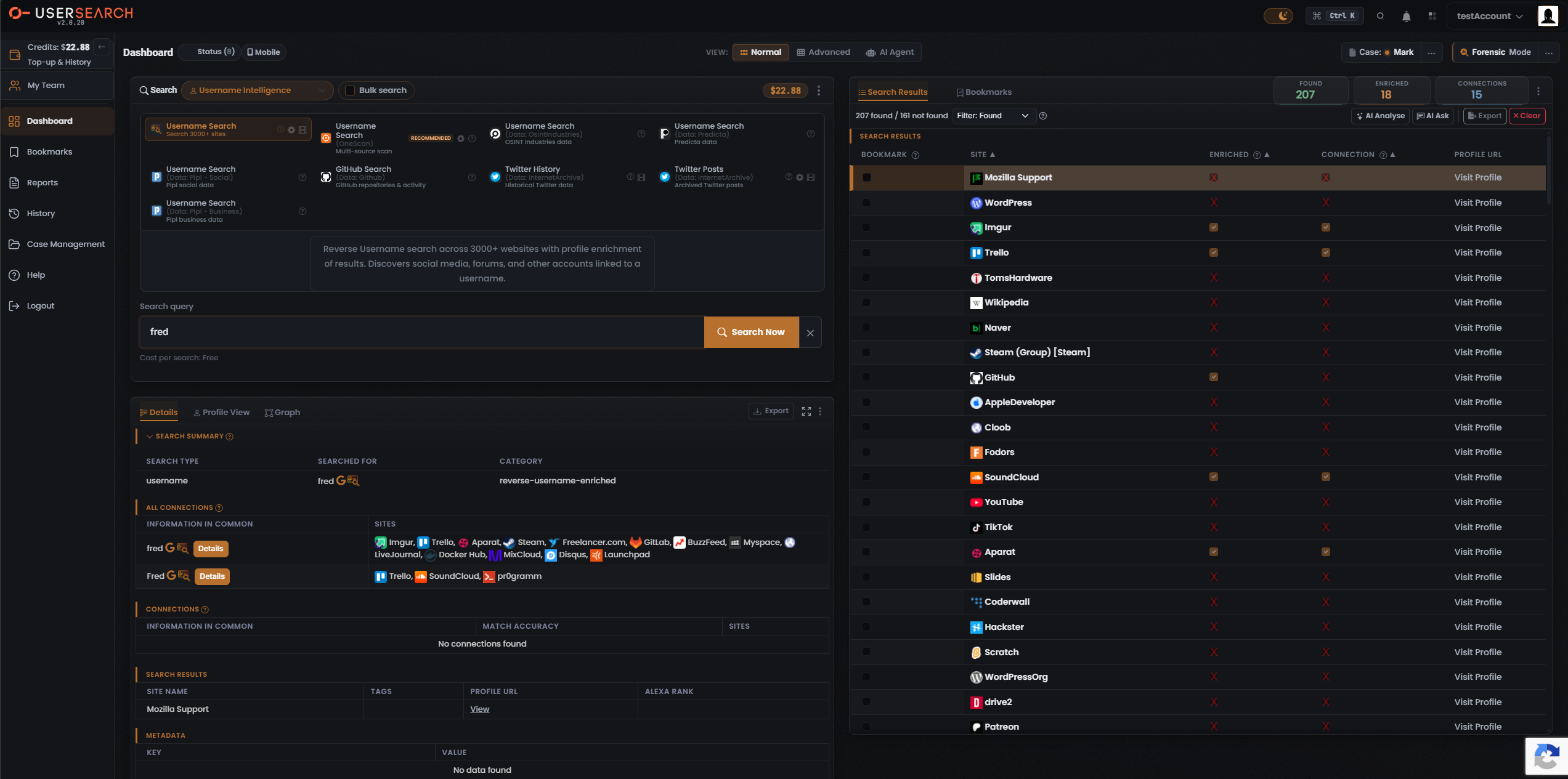Open Details for capital Fred connection
Viewport: 1568px width, 779px height.
212,576
